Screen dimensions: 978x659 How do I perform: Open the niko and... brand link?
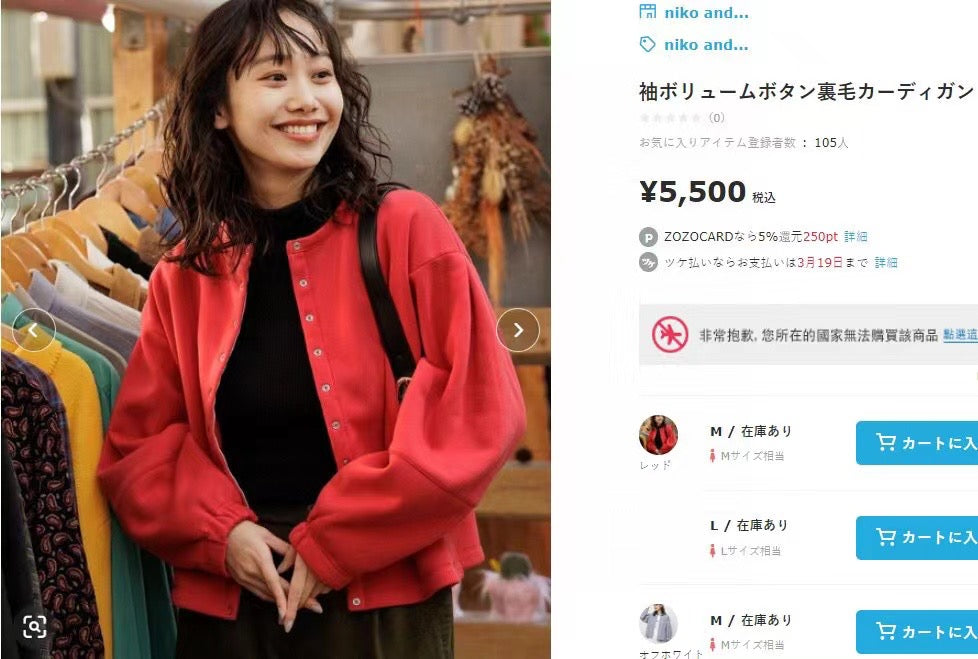click(706, 45)
